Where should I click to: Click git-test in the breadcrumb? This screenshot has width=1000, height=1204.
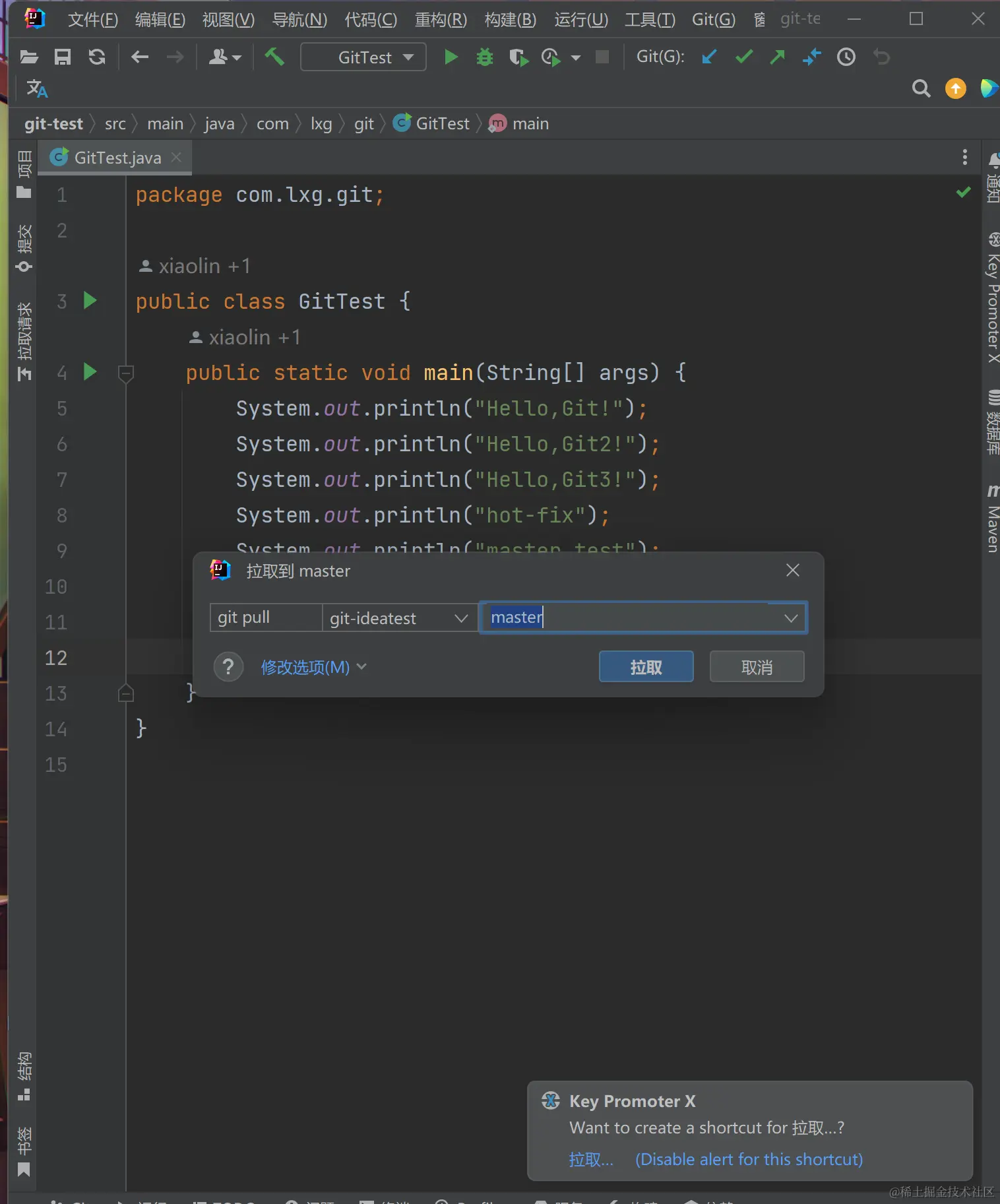[x=53, y=124]
